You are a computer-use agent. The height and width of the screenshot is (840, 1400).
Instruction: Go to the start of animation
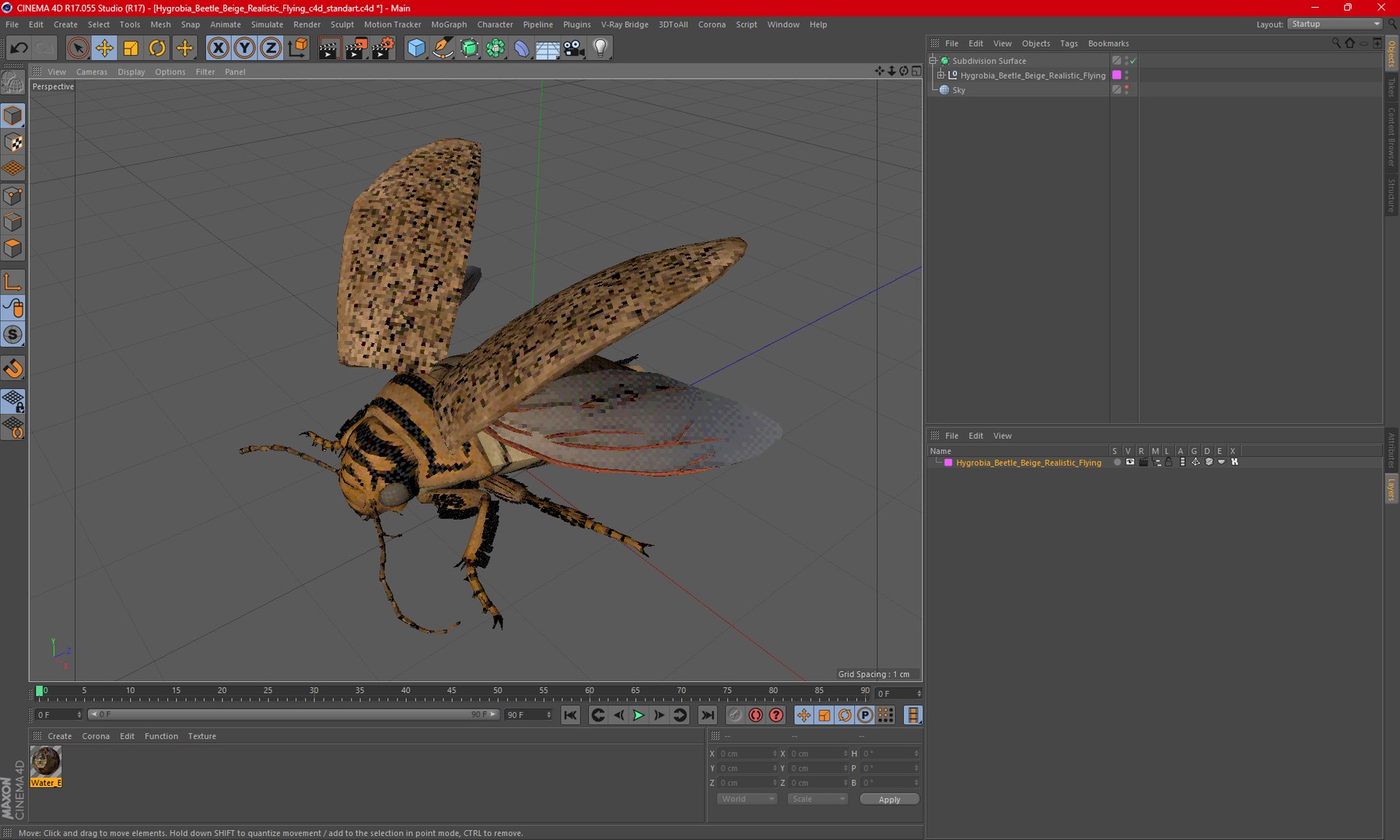pyautogui.click(x=570, y=715)
